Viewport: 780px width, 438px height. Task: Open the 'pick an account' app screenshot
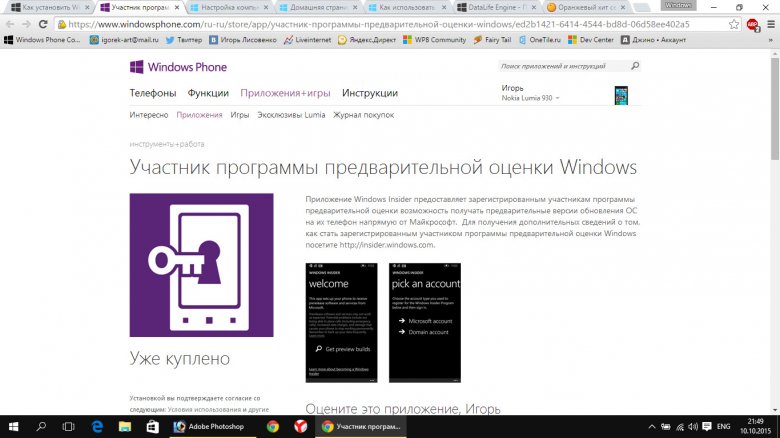click(425, 323)
